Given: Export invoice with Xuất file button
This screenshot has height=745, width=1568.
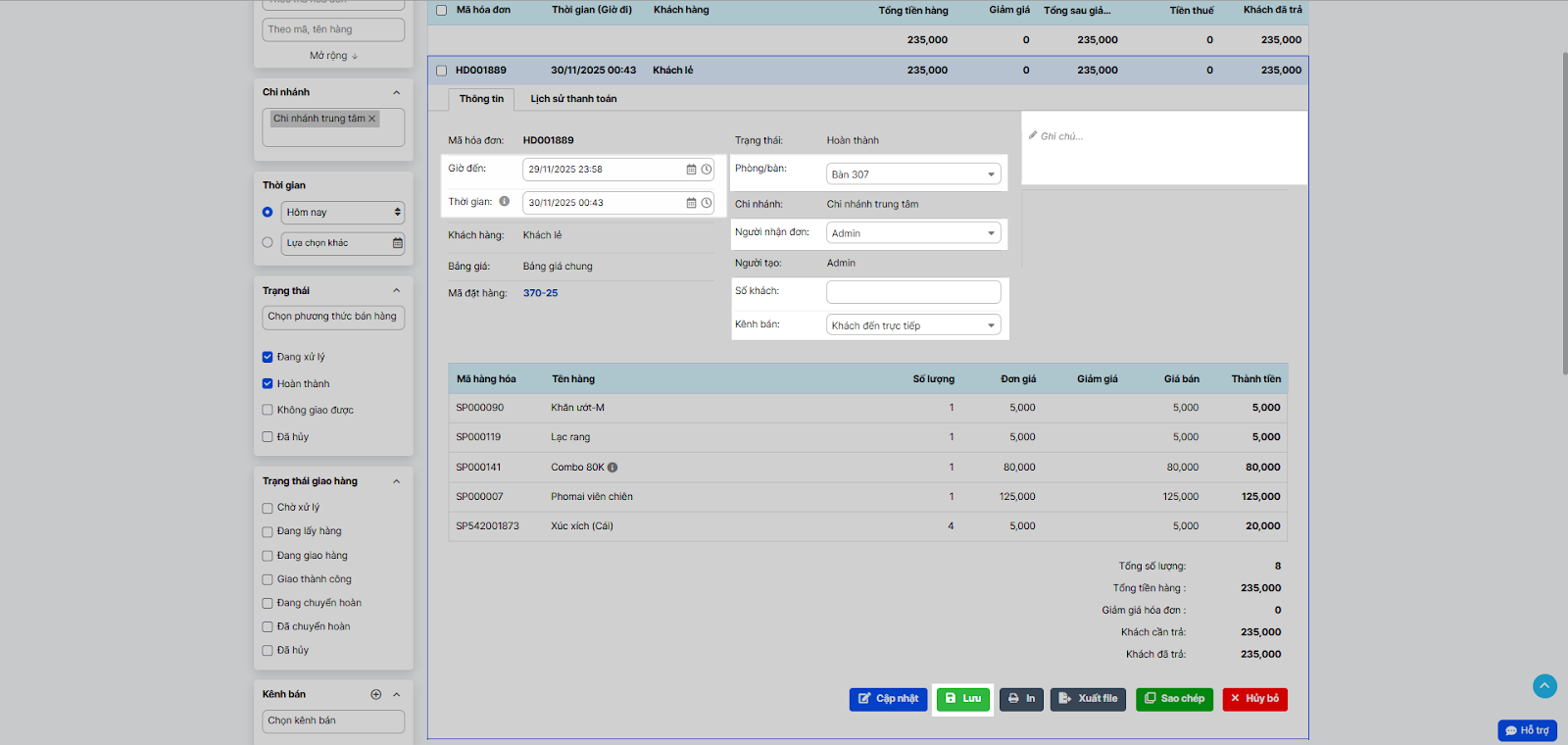Looking at the screenshot, I should click(x=1089, y=699).
